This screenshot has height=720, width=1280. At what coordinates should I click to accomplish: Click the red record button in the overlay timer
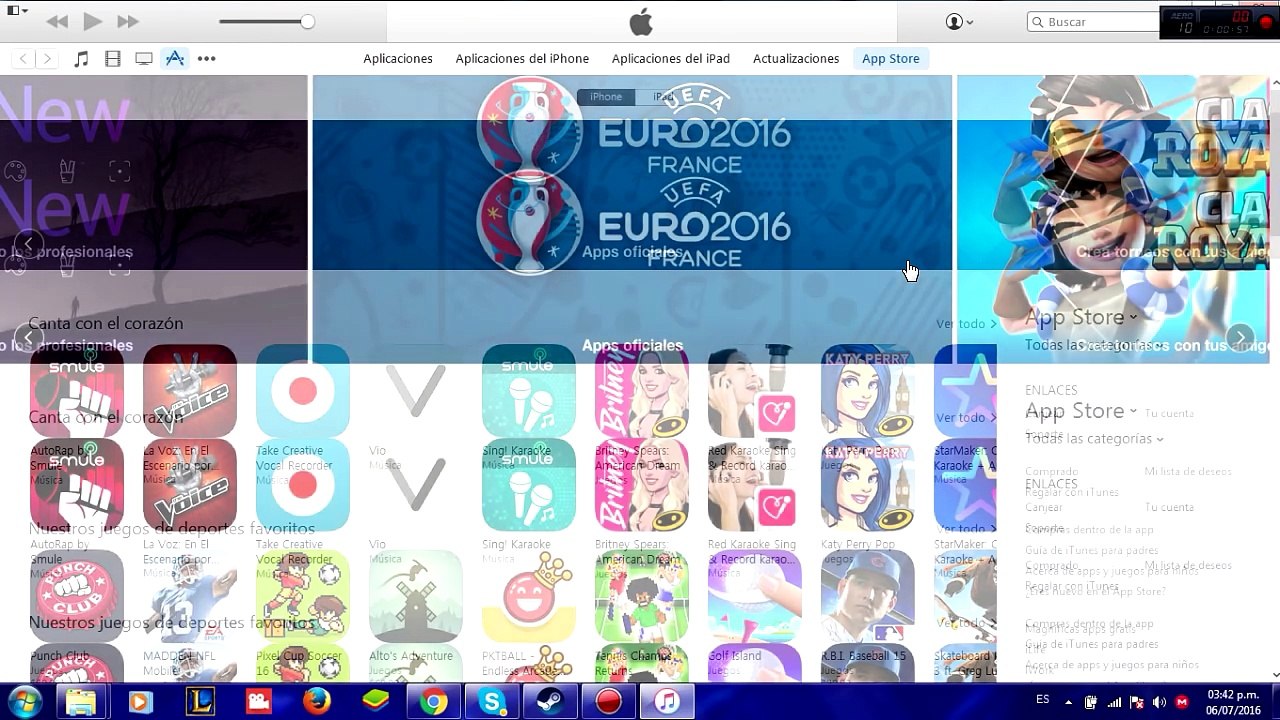pos(1267,22)
